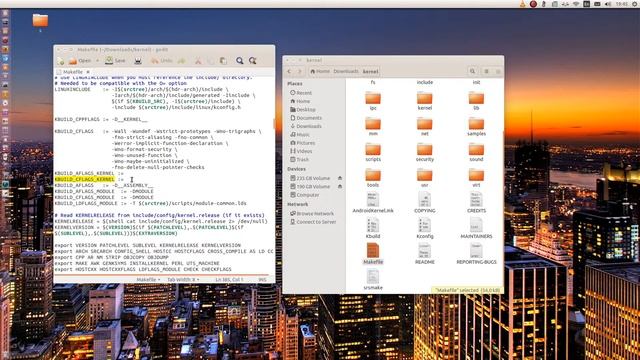Select the lib folder
This screenshot has height=360, width=640.
[476, 101]
